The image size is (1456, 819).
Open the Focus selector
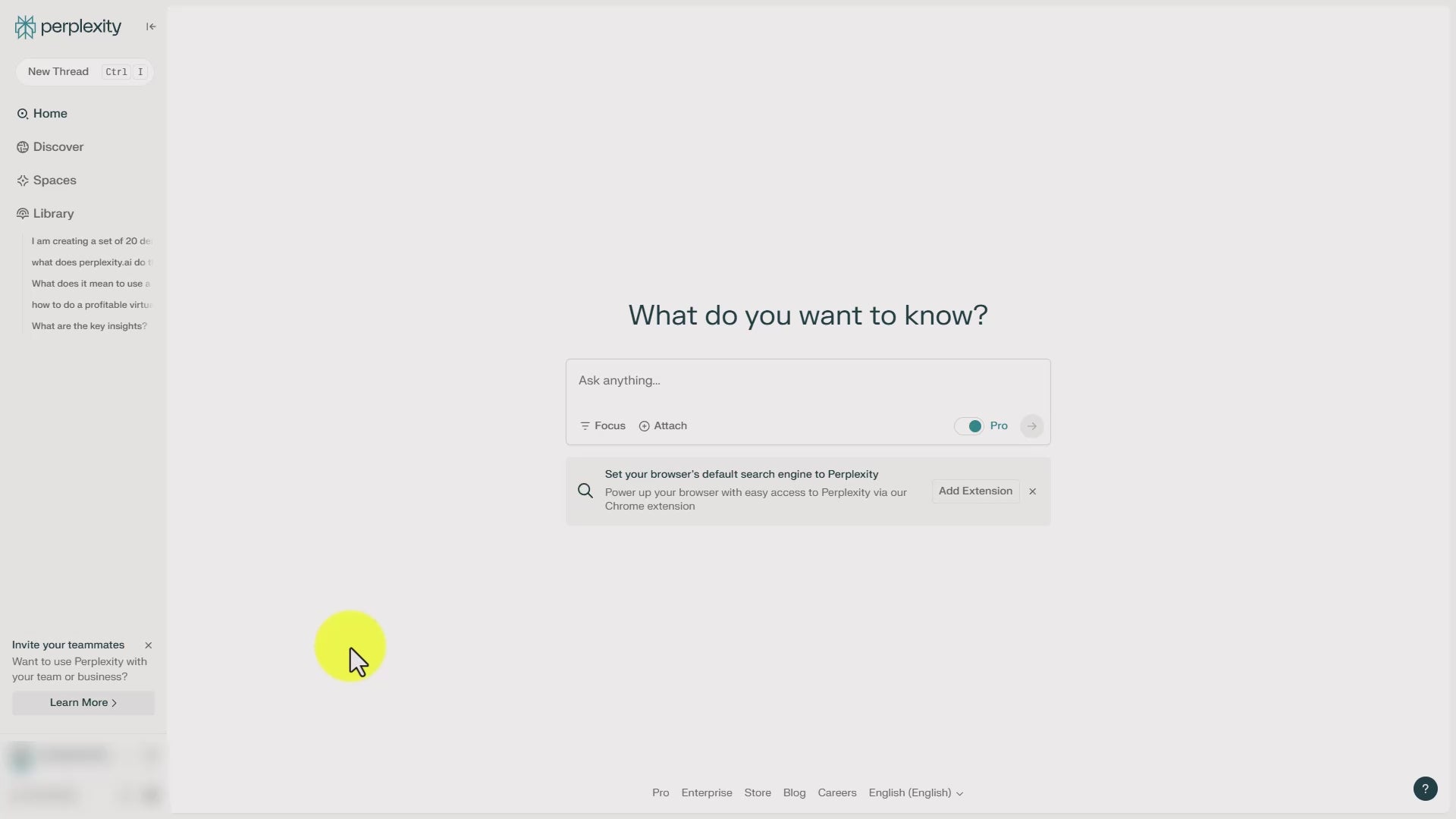[603, 426]
